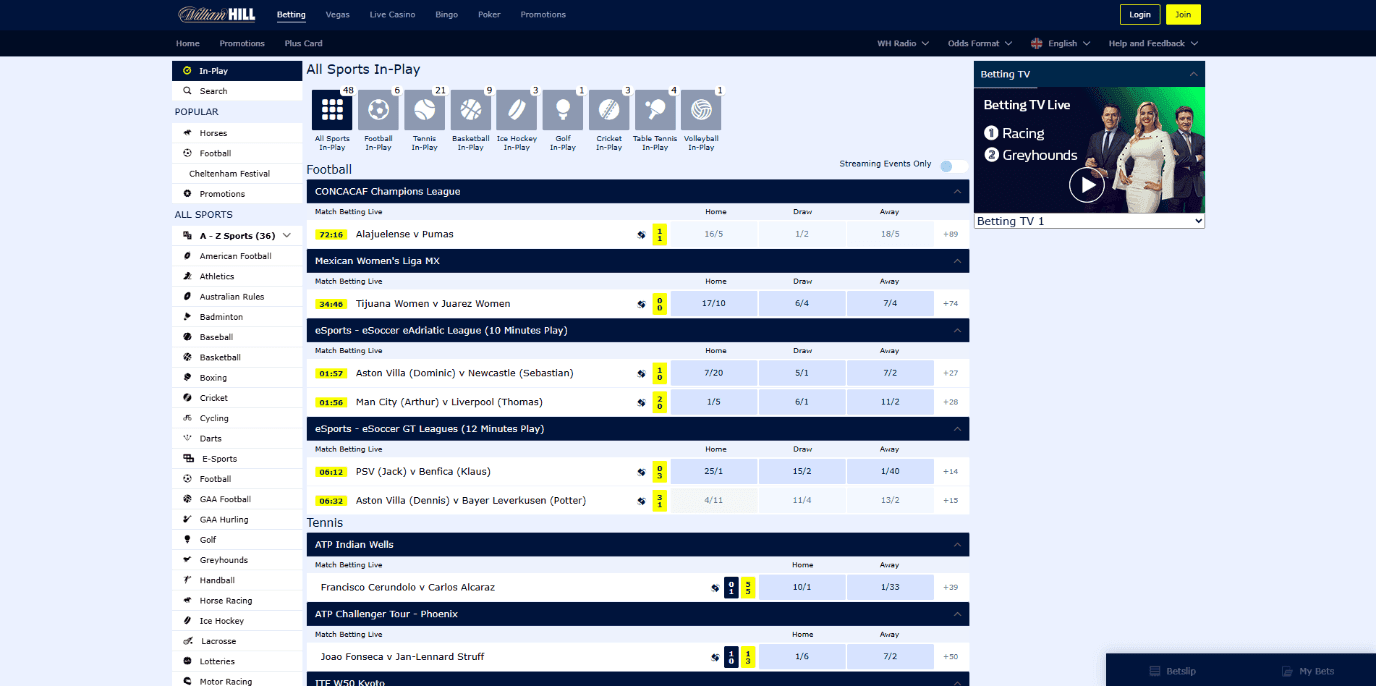
Task: Open the Betting TV 1 channel selector
Action: tap(1088, 221)
